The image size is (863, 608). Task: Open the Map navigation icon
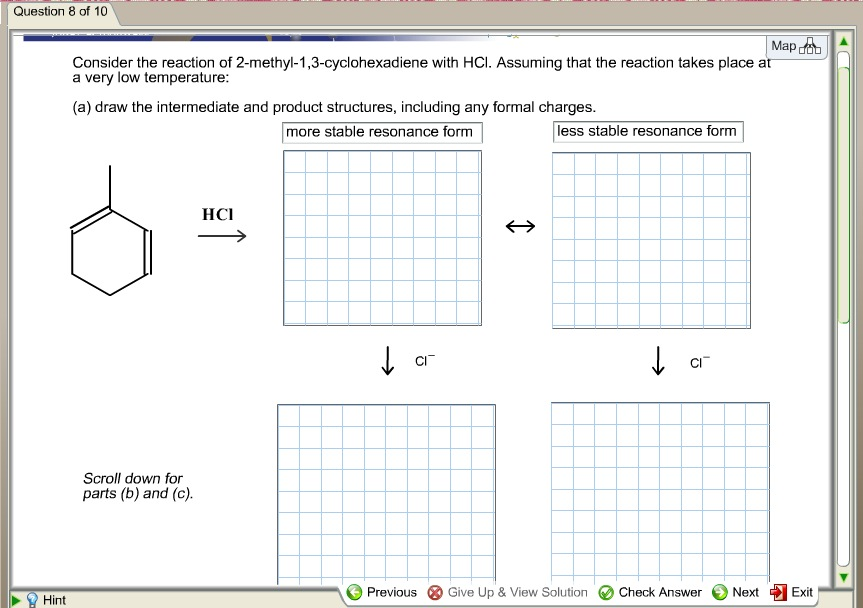(x=811, y=45)
